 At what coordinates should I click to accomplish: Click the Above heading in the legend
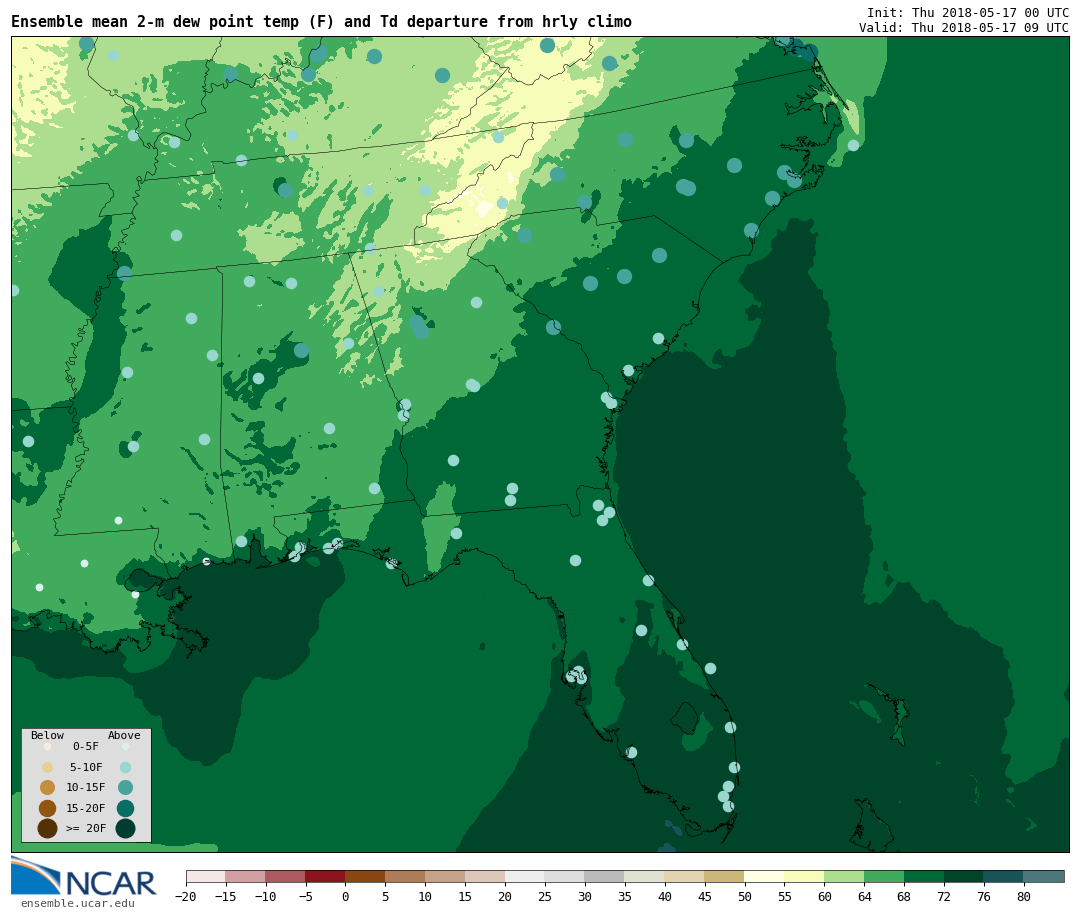(x=124, y=735)
